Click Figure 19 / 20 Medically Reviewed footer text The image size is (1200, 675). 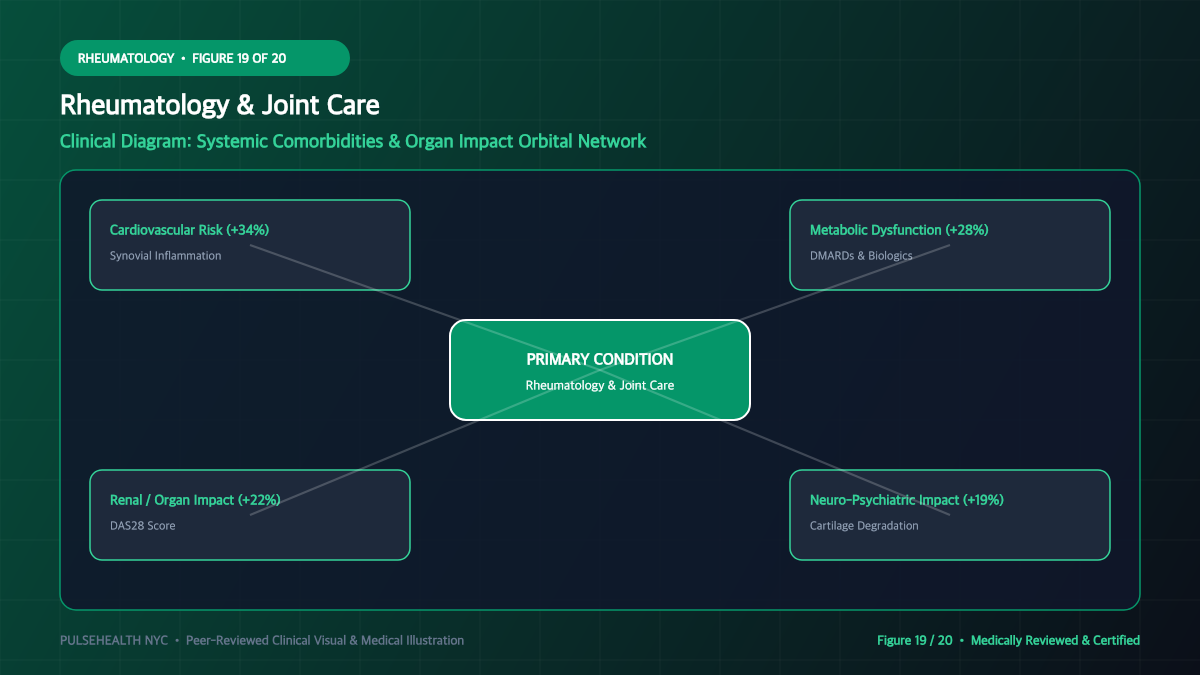(1008, 640)
